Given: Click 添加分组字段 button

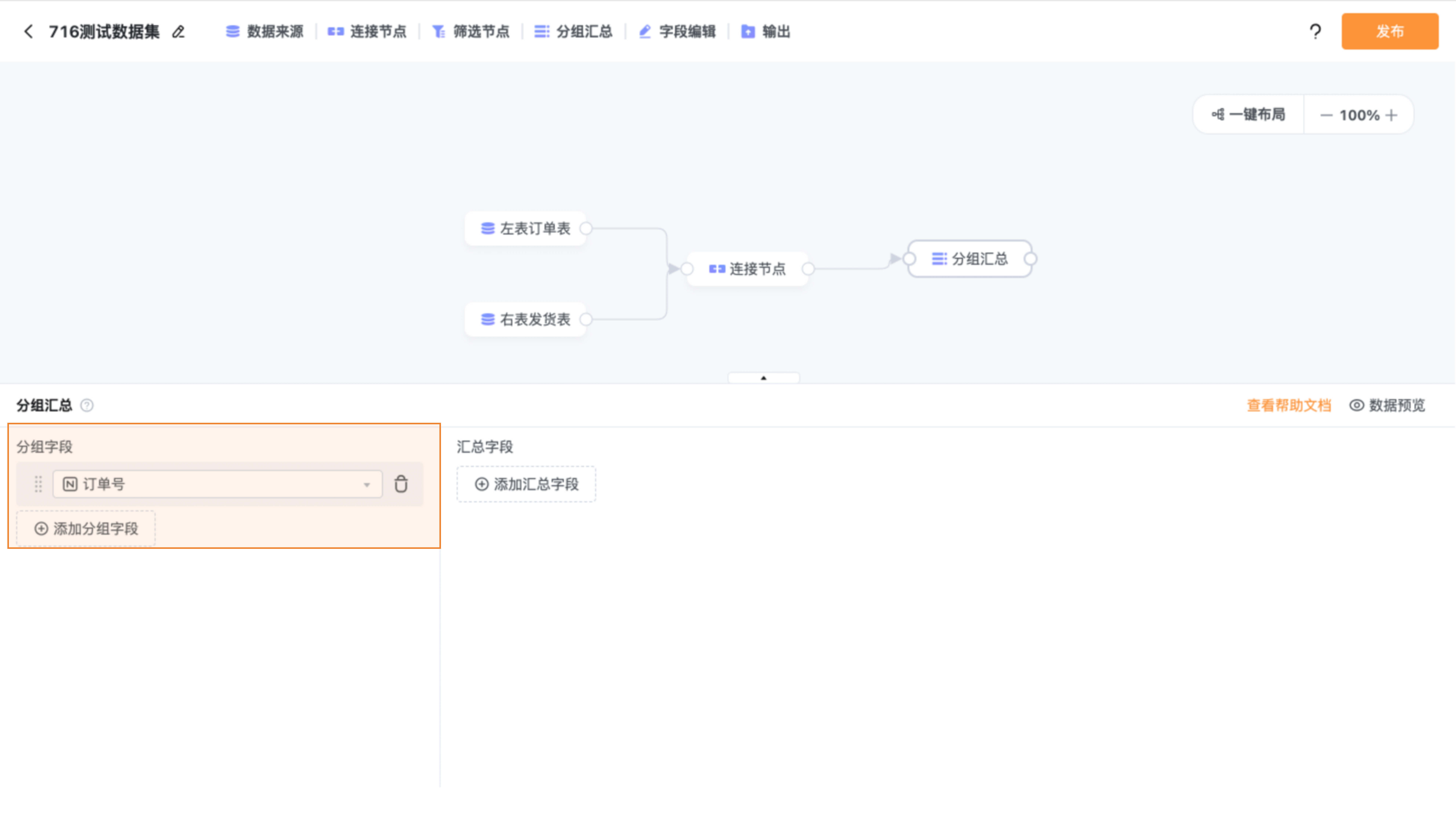Looking at the screenshot, I should click(86, 529).
